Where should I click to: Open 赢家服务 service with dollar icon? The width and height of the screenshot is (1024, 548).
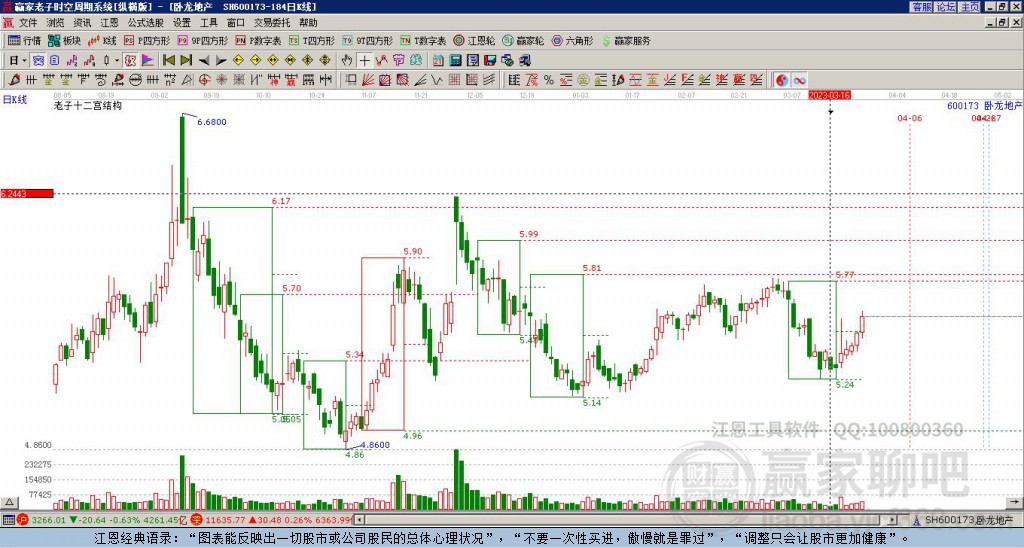pos(626,40)
